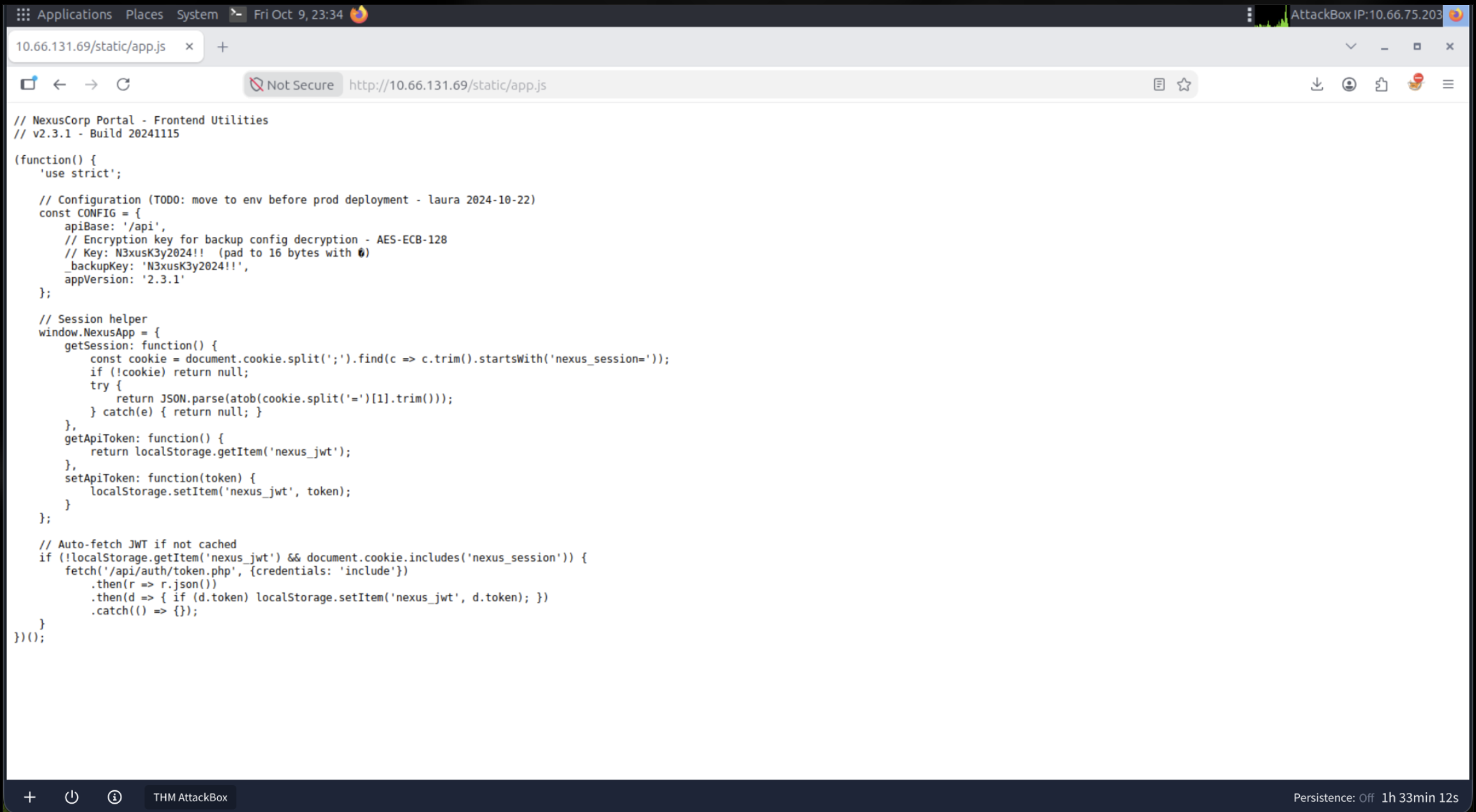Image resolution: width=1476 pixels, height=812 pixels.
Task: Click the setApiToken: function(token) line
Action: 160,478
